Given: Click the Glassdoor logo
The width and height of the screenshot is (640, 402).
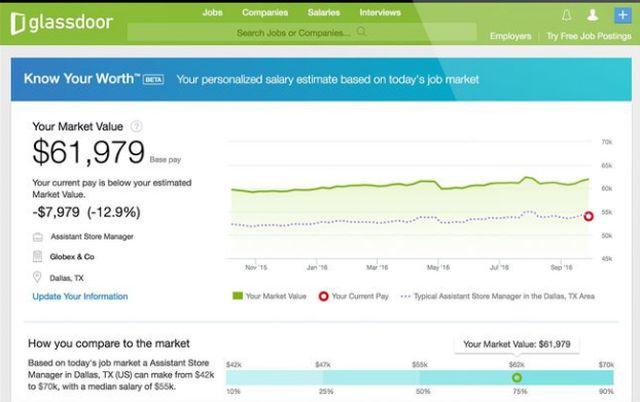Looking at the screenshot, I should [60, 22].
